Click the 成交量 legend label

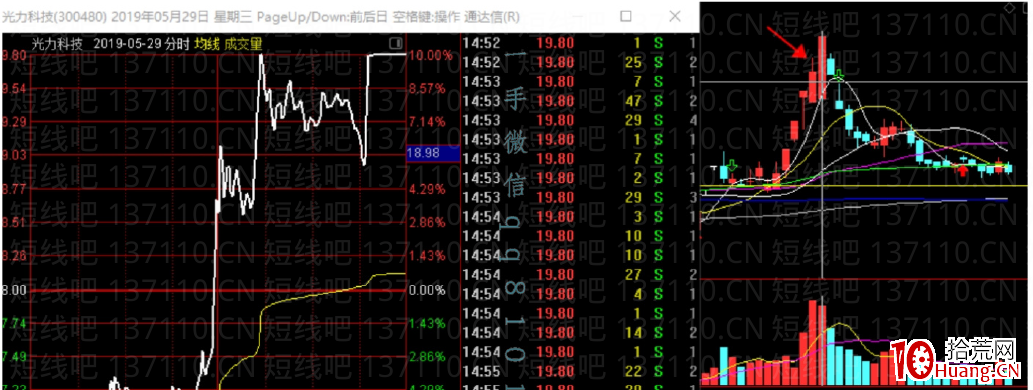243,44
